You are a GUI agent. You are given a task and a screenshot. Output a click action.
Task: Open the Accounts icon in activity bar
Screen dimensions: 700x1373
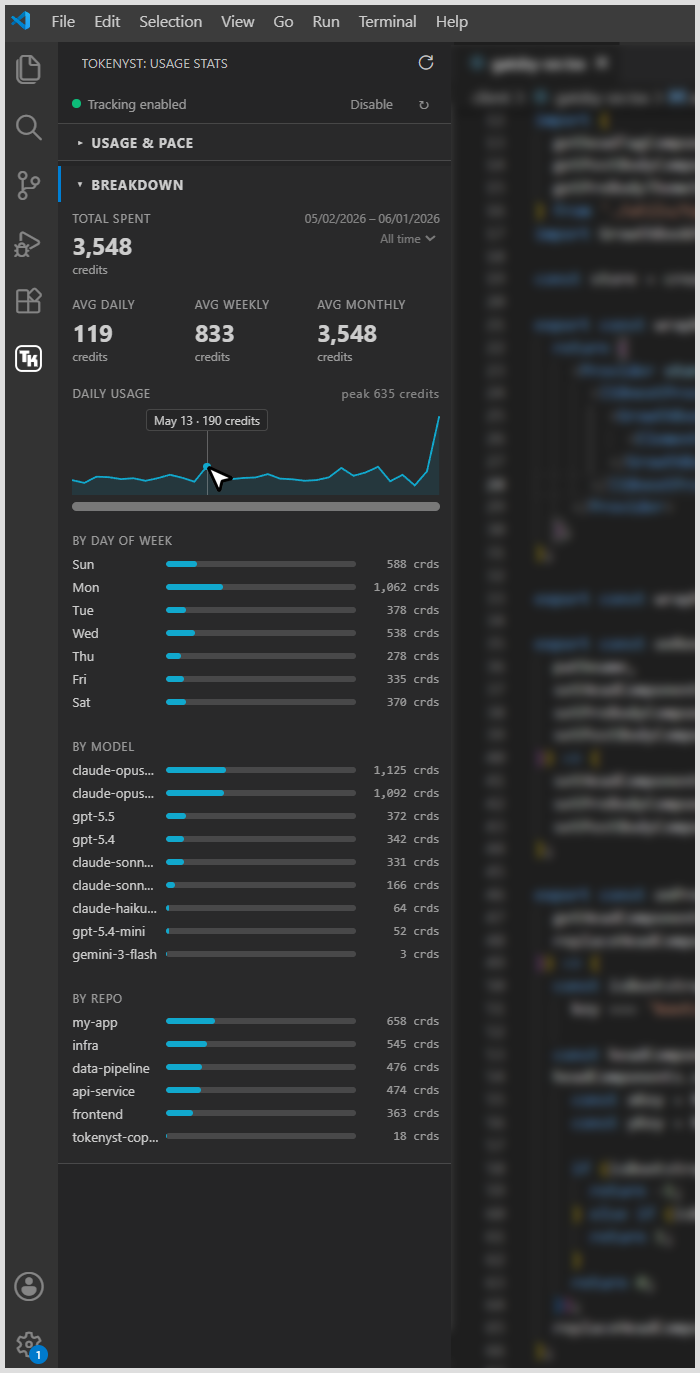pyautogui.click(x=29, y=1286)
